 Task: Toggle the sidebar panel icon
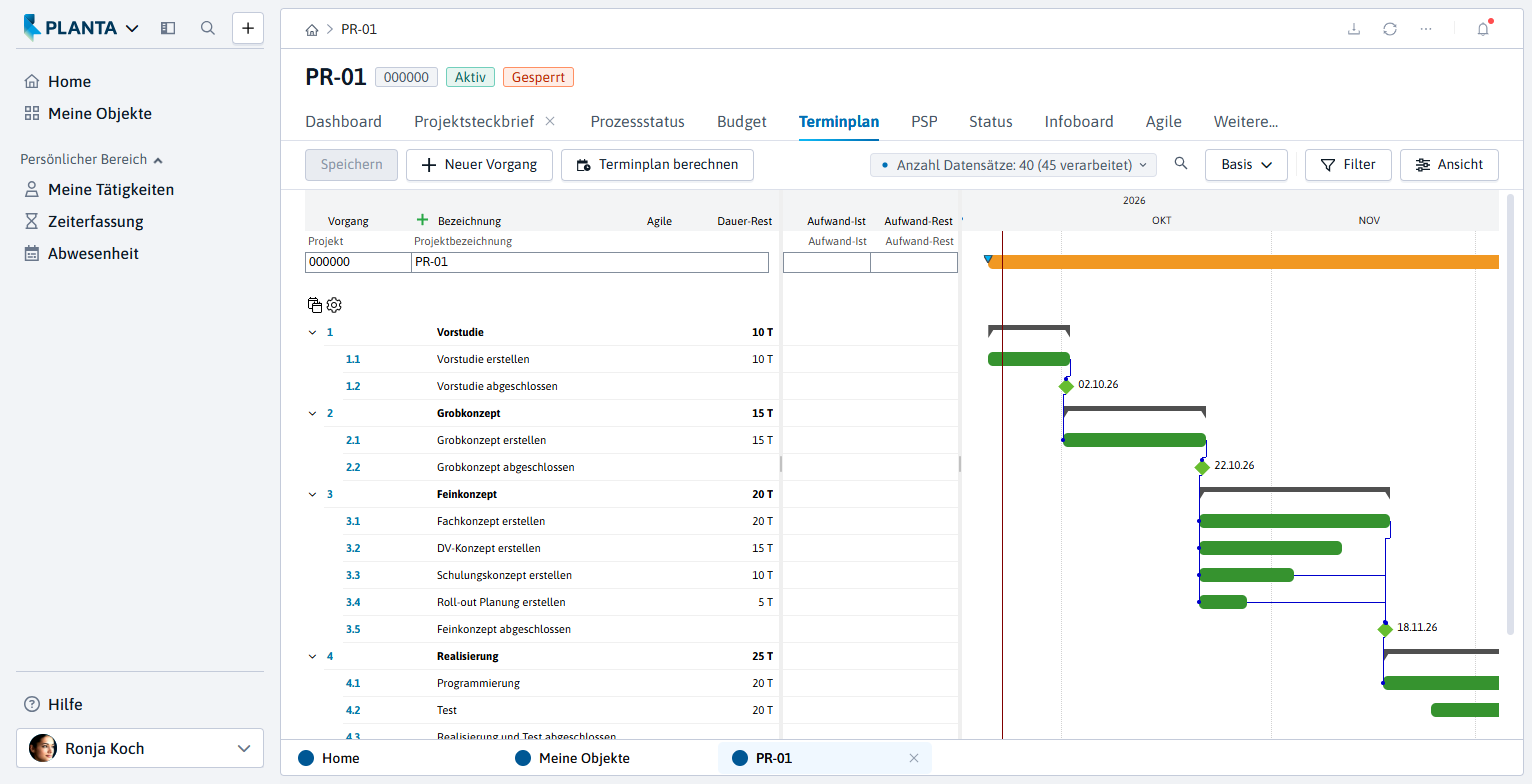tap(168, 28)
